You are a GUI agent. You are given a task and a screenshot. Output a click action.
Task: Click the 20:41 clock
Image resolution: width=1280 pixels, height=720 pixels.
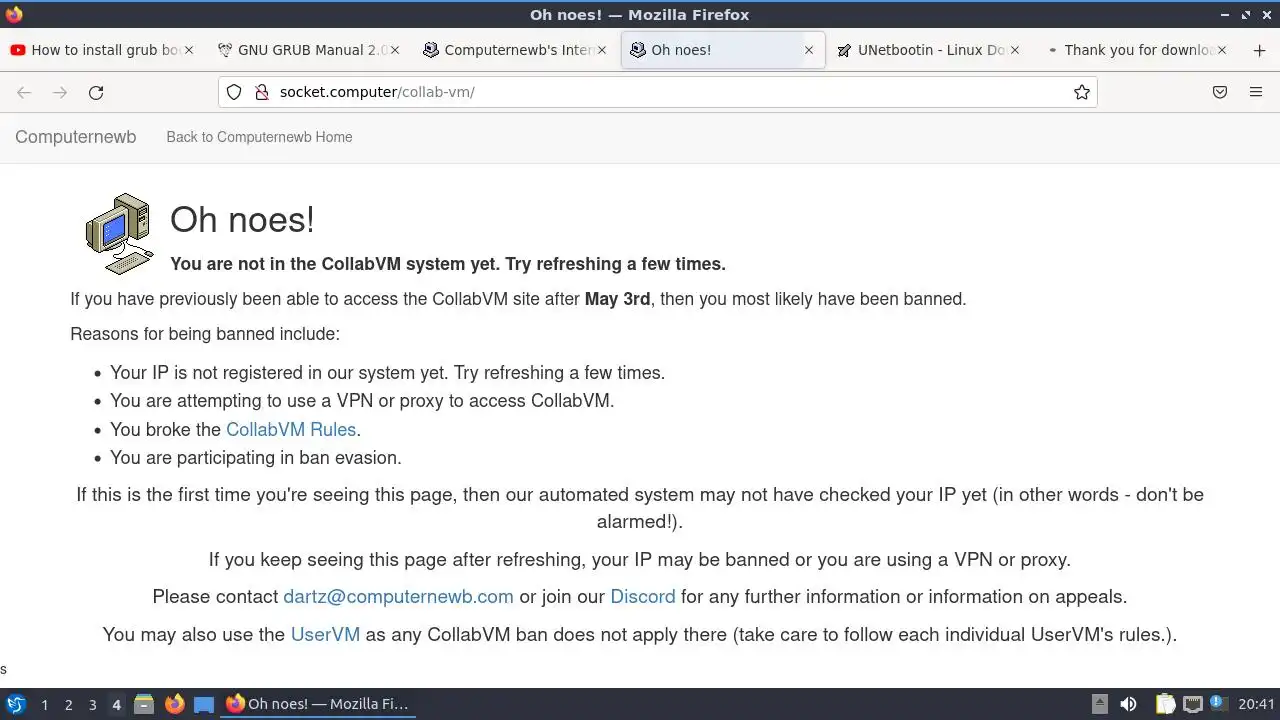click(1256, 704)
